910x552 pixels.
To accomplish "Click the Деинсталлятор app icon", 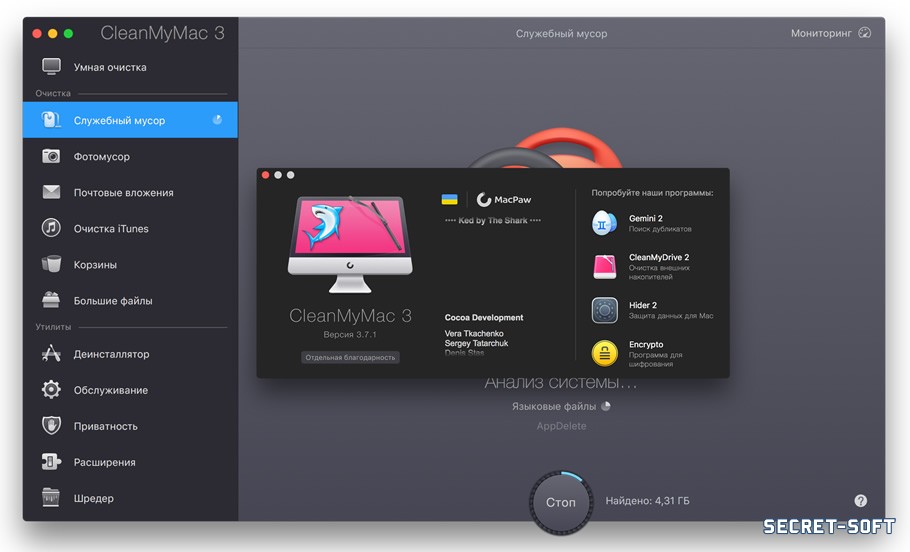I will [x=51, y=353].
